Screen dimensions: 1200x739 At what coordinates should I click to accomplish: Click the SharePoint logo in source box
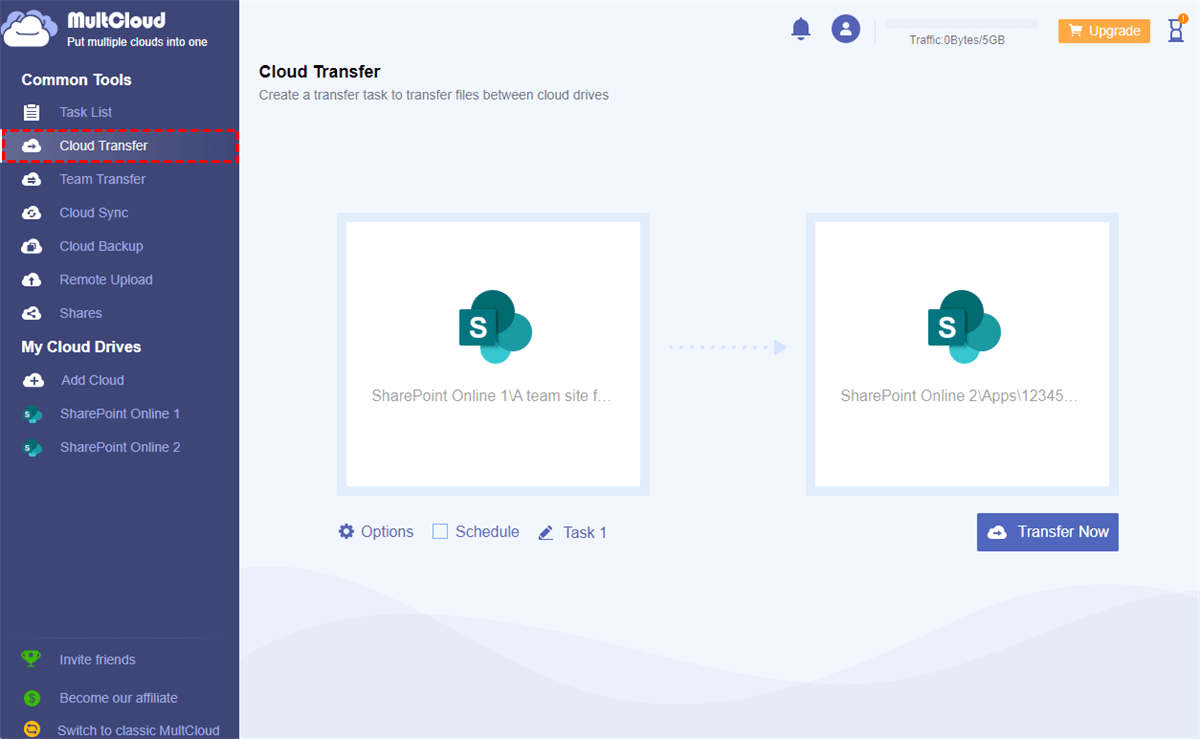coord(494,327)
